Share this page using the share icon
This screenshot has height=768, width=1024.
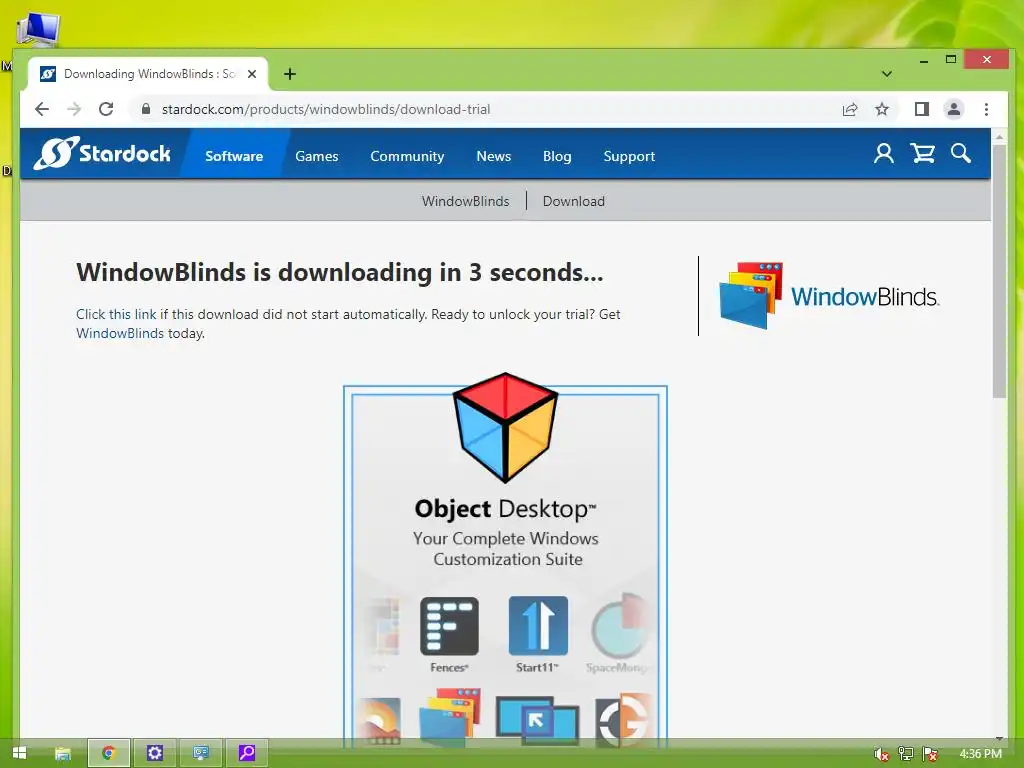pyautogui.click(x=850, y=109)
